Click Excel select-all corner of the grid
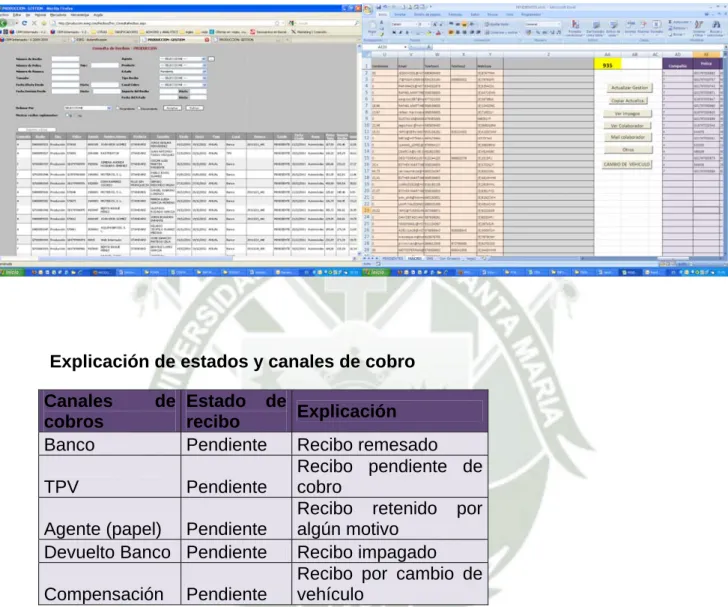Screen dimensions: 728x607 click(366, 54)
